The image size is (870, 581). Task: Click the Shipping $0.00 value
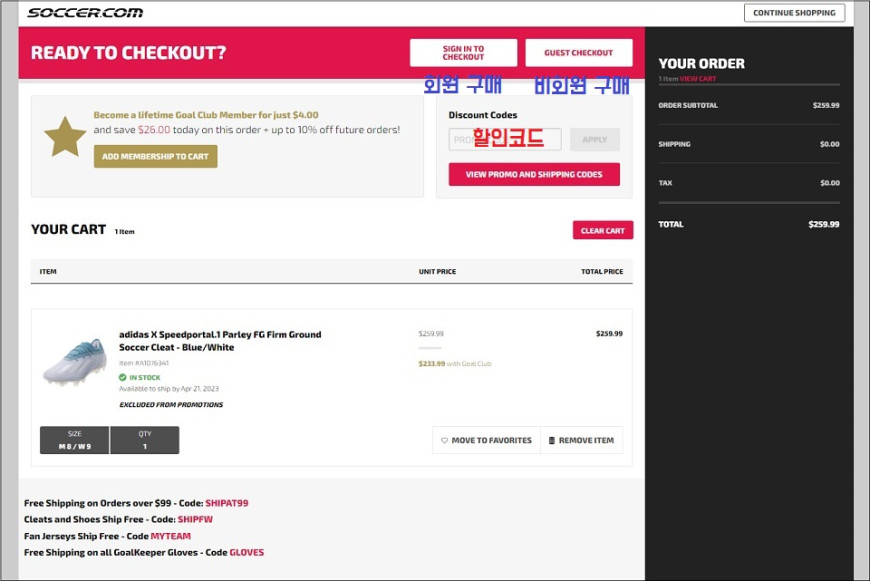829,144
